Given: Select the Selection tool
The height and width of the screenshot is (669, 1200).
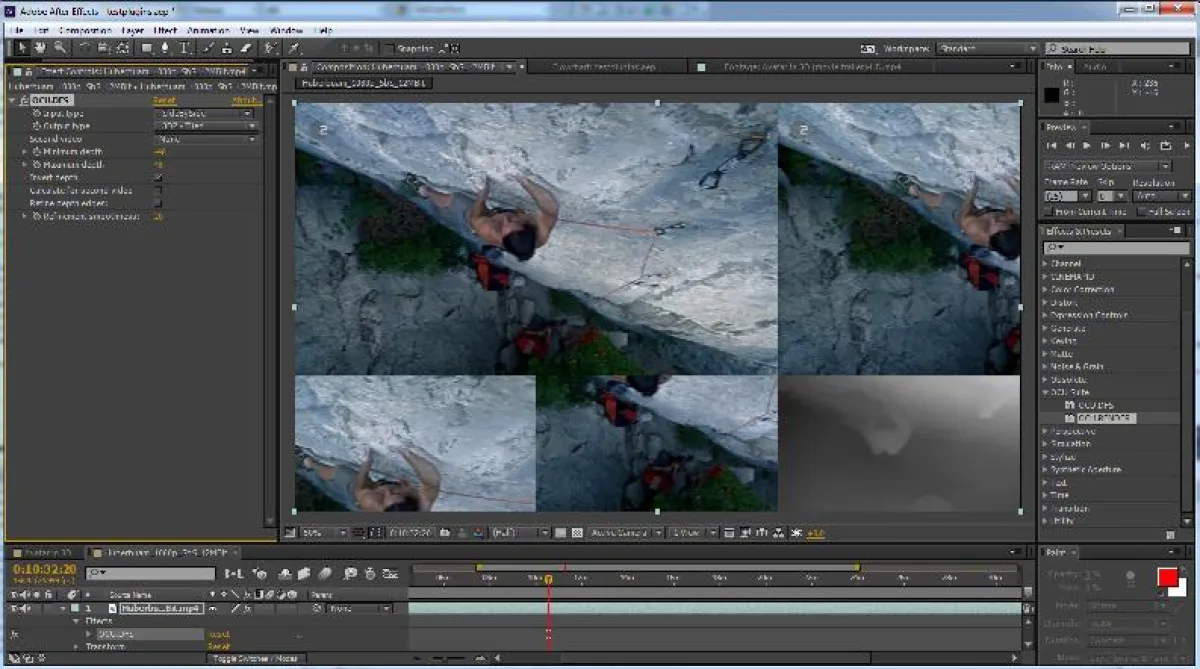Looking at the screenshot, I should click(22, 47).
